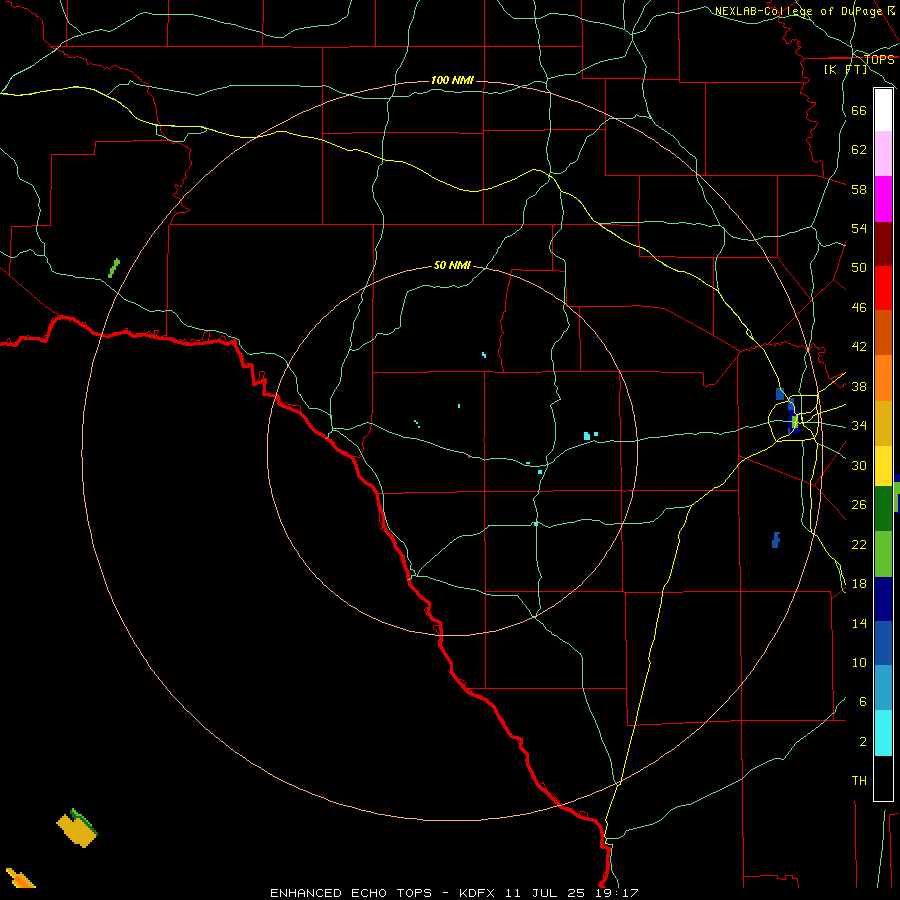Click the black TH swatch at scale bottom

point(883,778)
